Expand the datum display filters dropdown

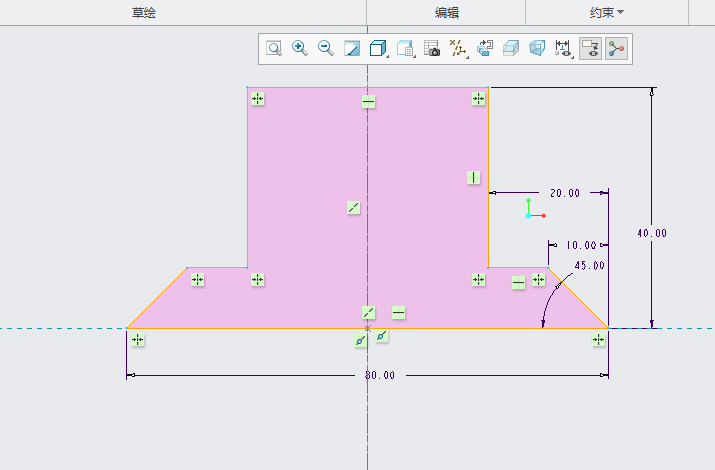(459, 48)
